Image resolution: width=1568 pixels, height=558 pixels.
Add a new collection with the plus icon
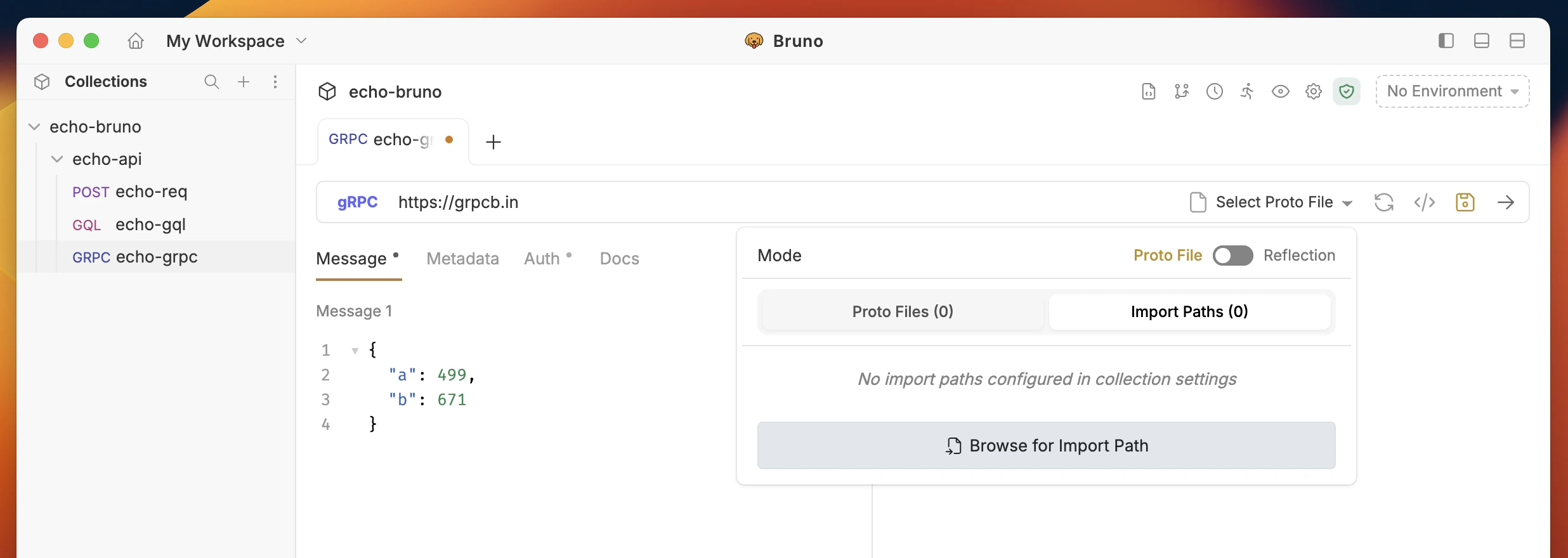point(244,82)
